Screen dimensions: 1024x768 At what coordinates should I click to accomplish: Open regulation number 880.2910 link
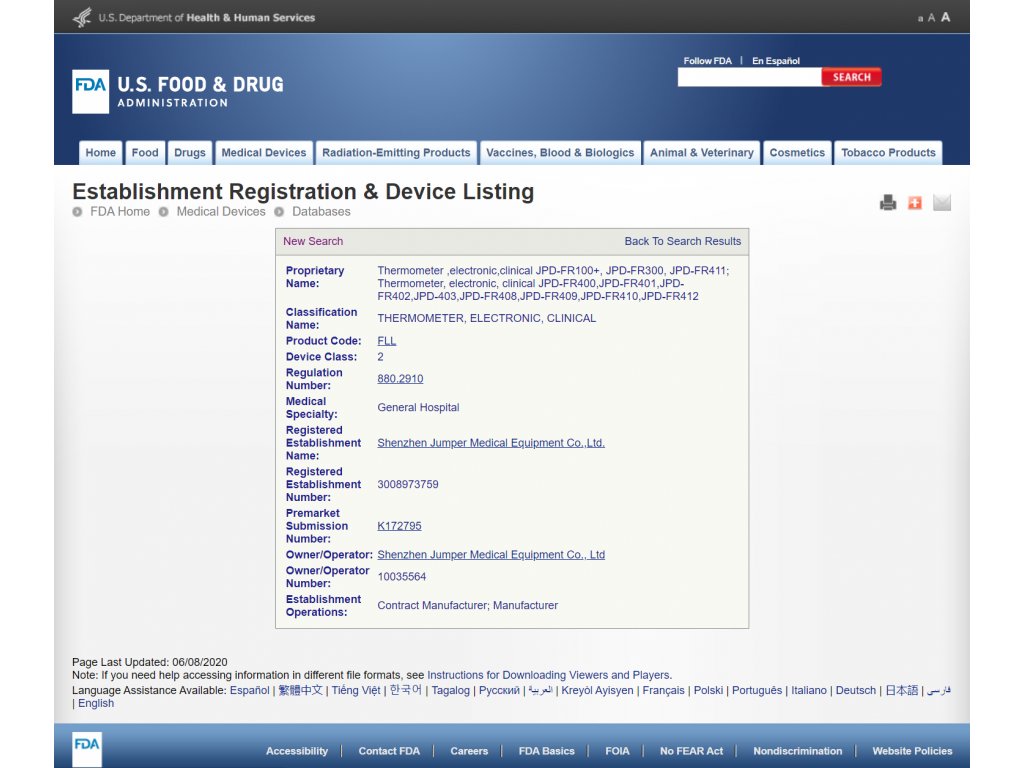tap(400, 379)
